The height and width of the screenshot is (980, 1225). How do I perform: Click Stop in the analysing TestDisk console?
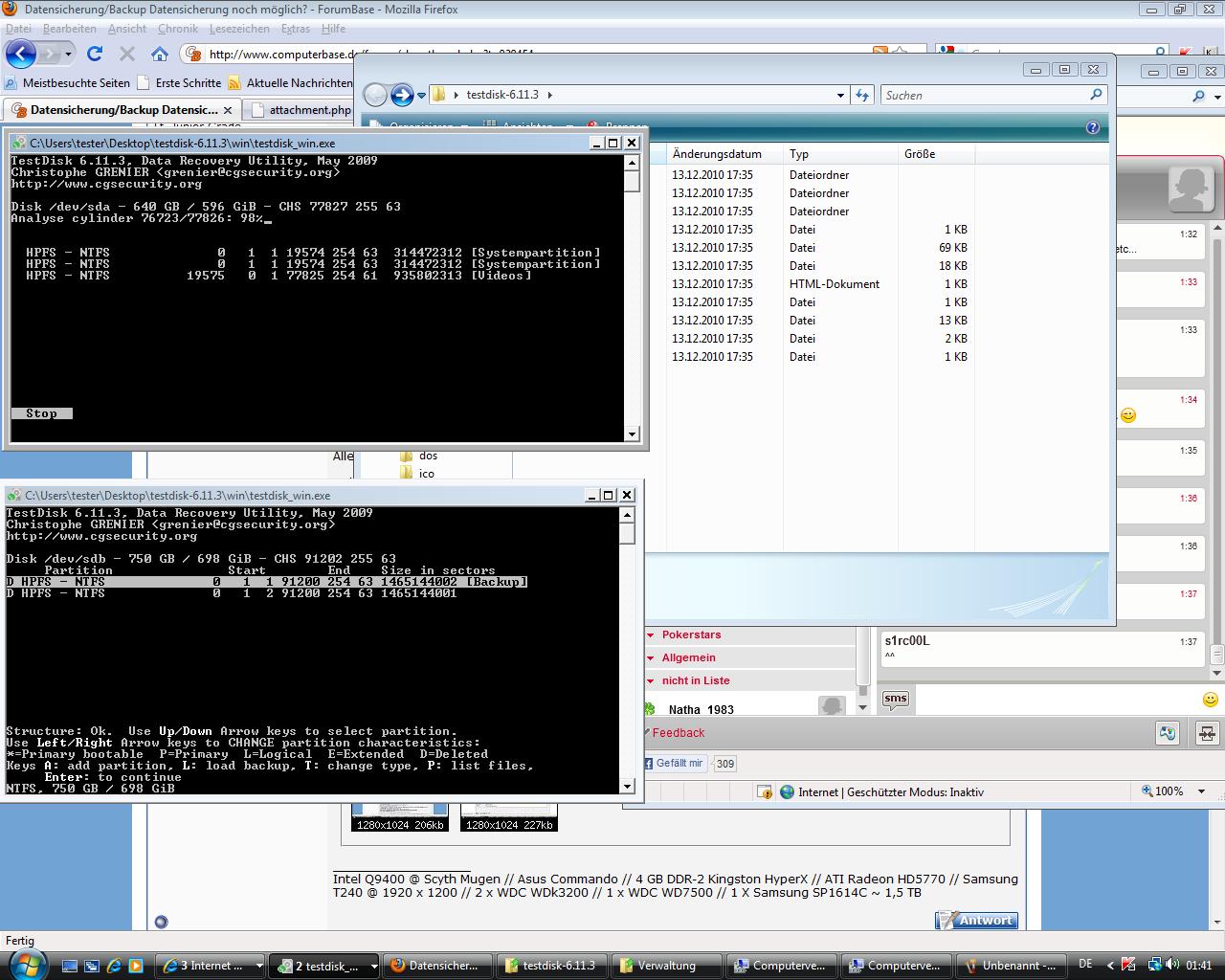point(41,413)
